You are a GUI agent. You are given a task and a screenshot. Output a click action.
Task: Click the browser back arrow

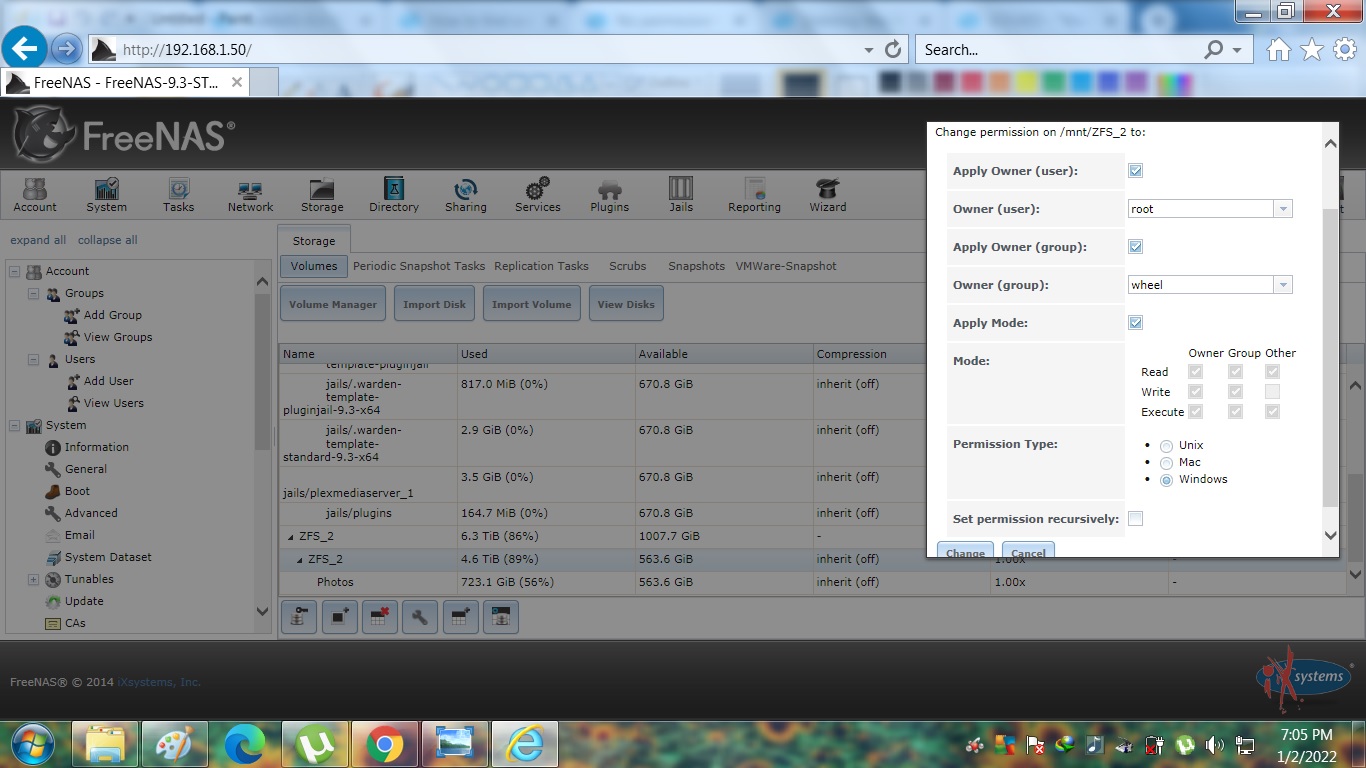click(24, 48)
